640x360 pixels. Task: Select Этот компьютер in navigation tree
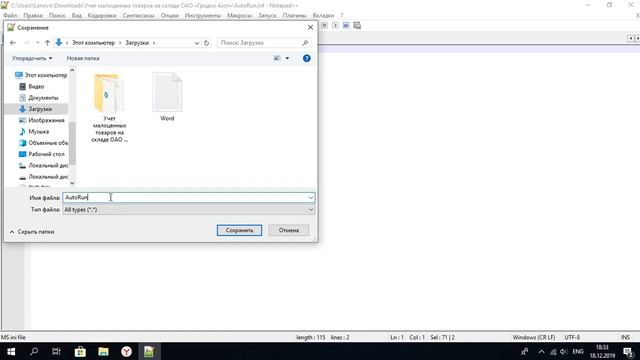pyautogui.click(x=45, y=75)
